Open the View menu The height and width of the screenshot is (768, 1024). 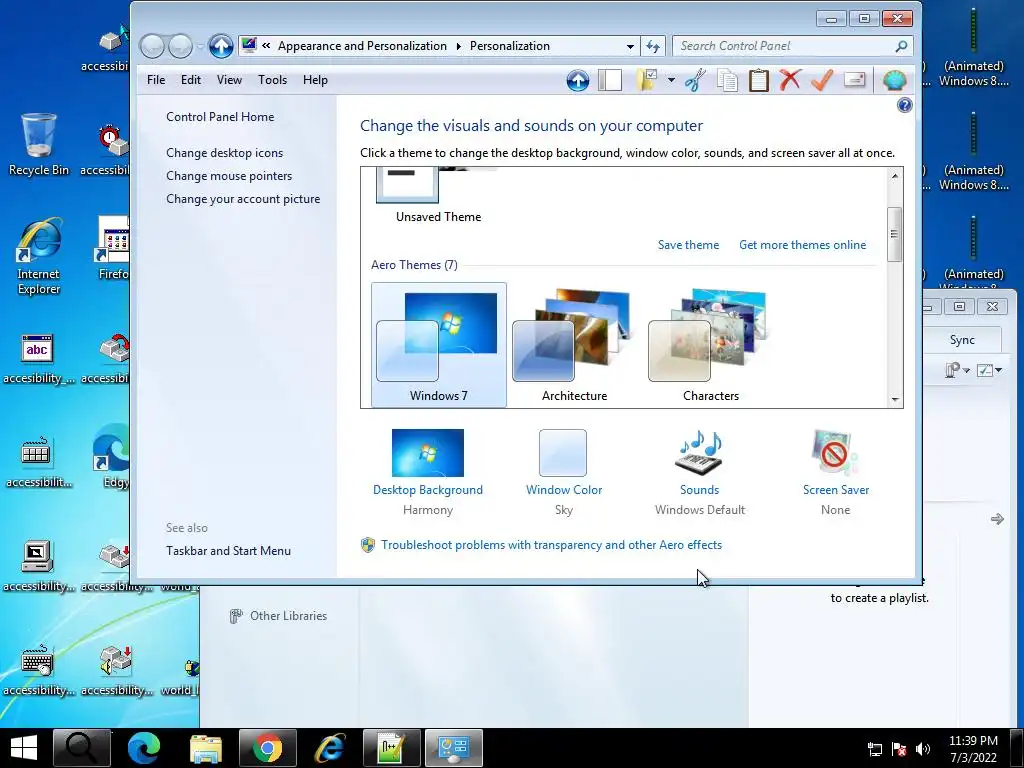pyautogui.click(x=229, y=80)
